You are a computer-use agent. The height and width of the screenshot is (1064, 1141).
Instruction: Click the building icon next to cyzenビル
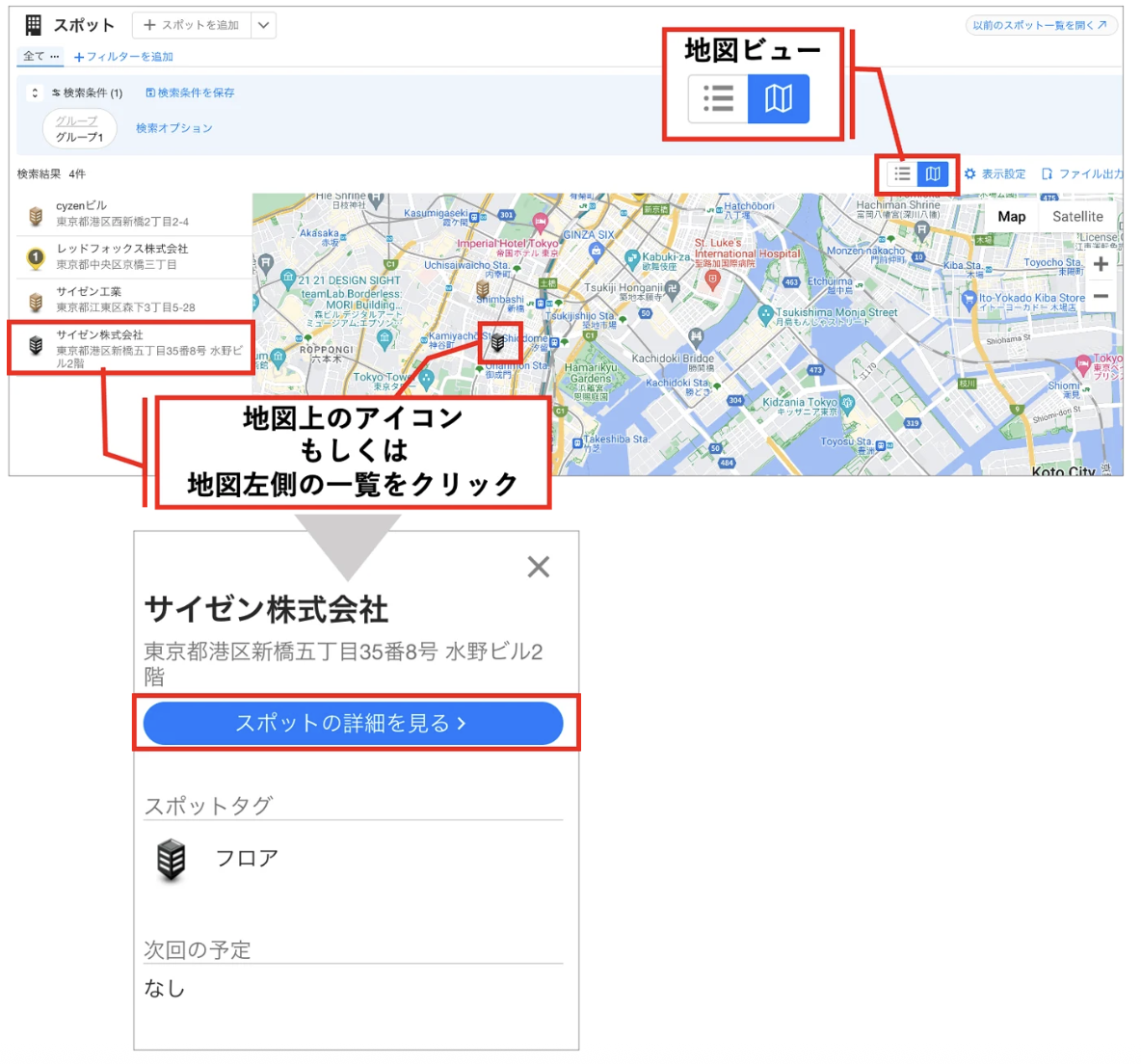click(35, 216)
